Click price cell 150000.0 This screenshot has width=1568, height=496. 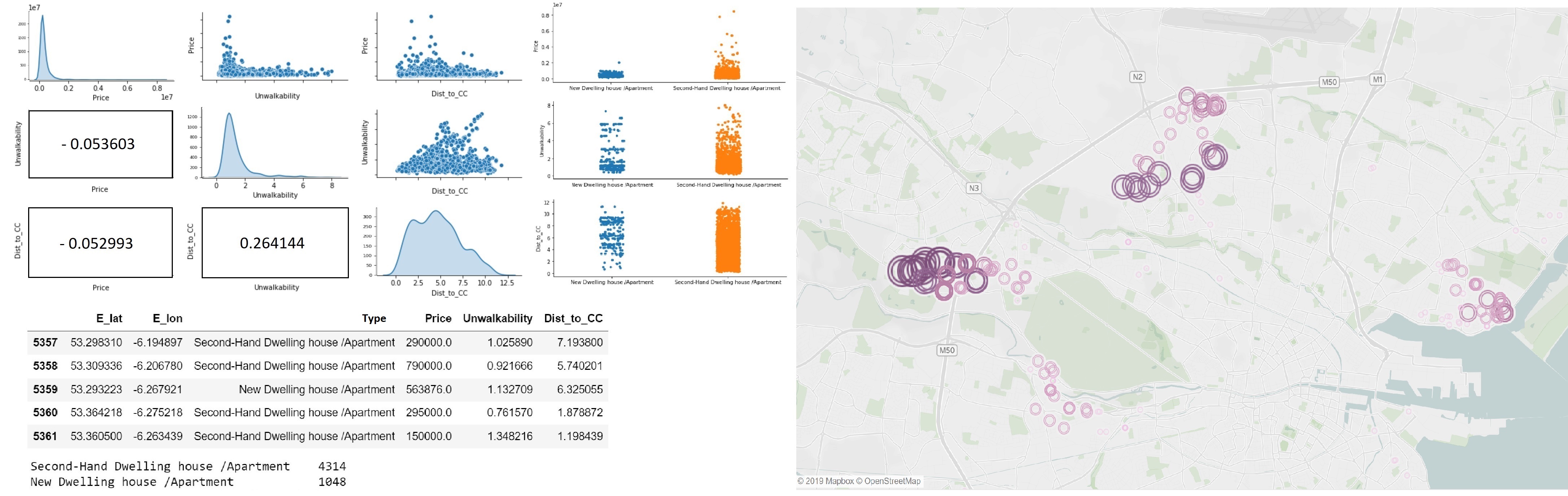coord(429,437)
